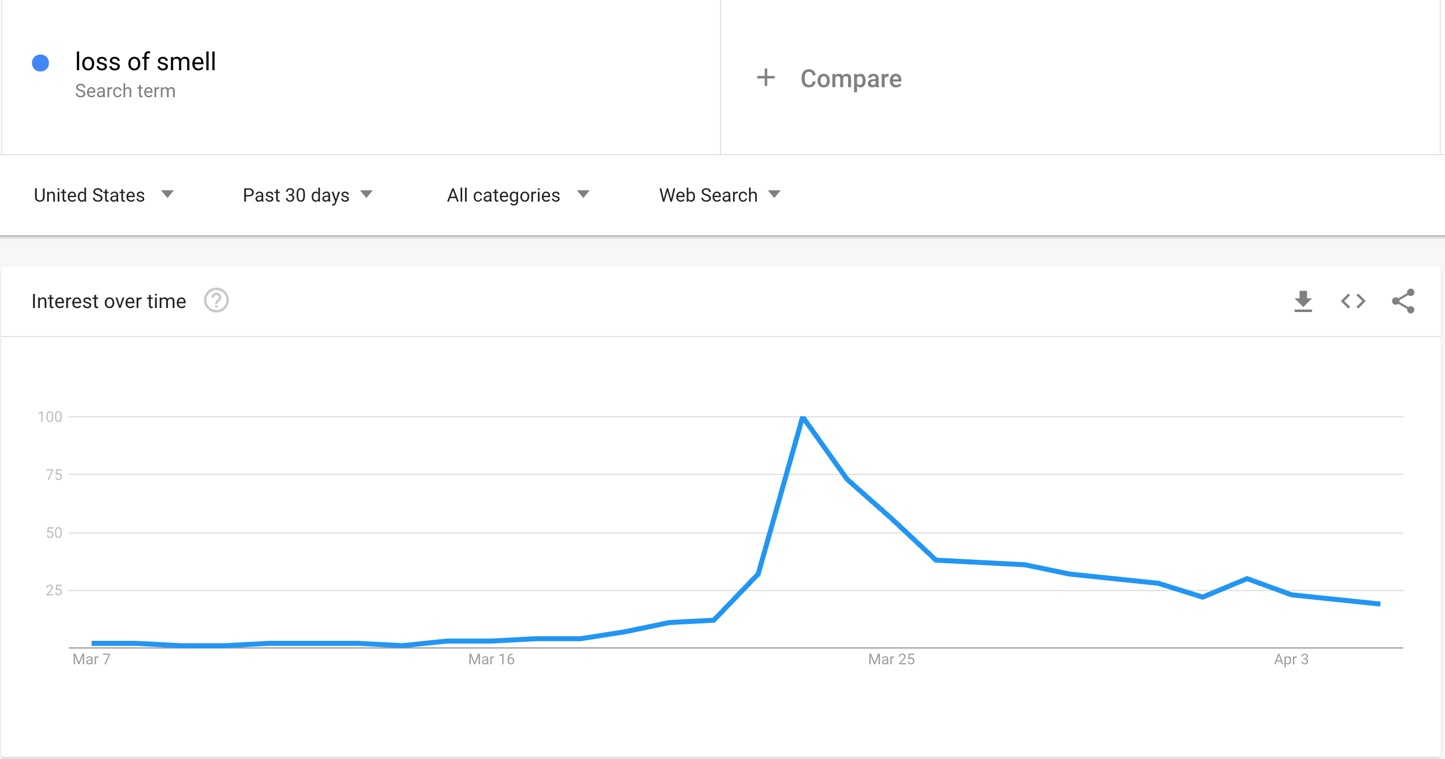1445x759 pixels.
Task: Click the Mar 7 axis label
Action: pyautogui.click(x=91, y=659)
